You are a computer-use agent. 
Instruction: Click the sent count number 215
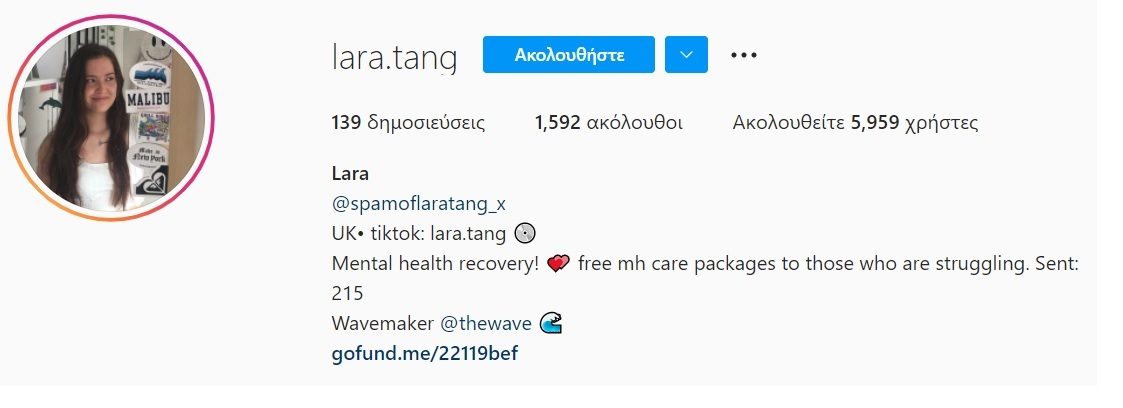tap(347, 293)
